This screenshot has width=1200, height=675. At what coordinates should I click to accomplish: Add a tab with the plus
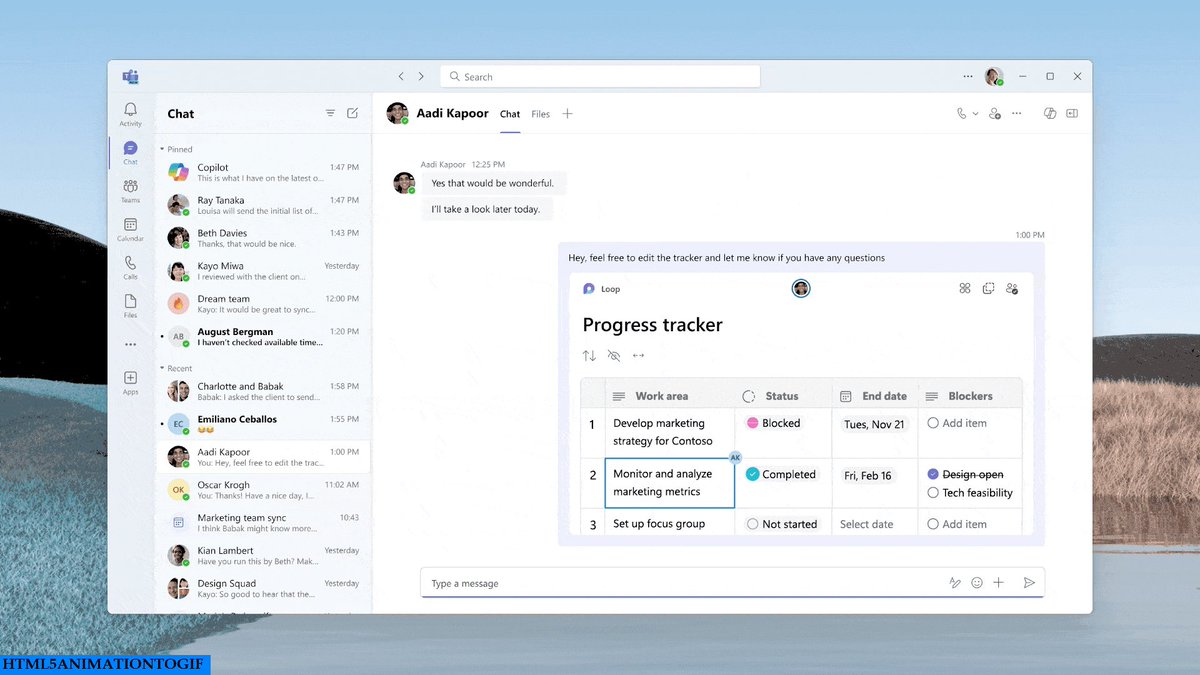(568, 114)
